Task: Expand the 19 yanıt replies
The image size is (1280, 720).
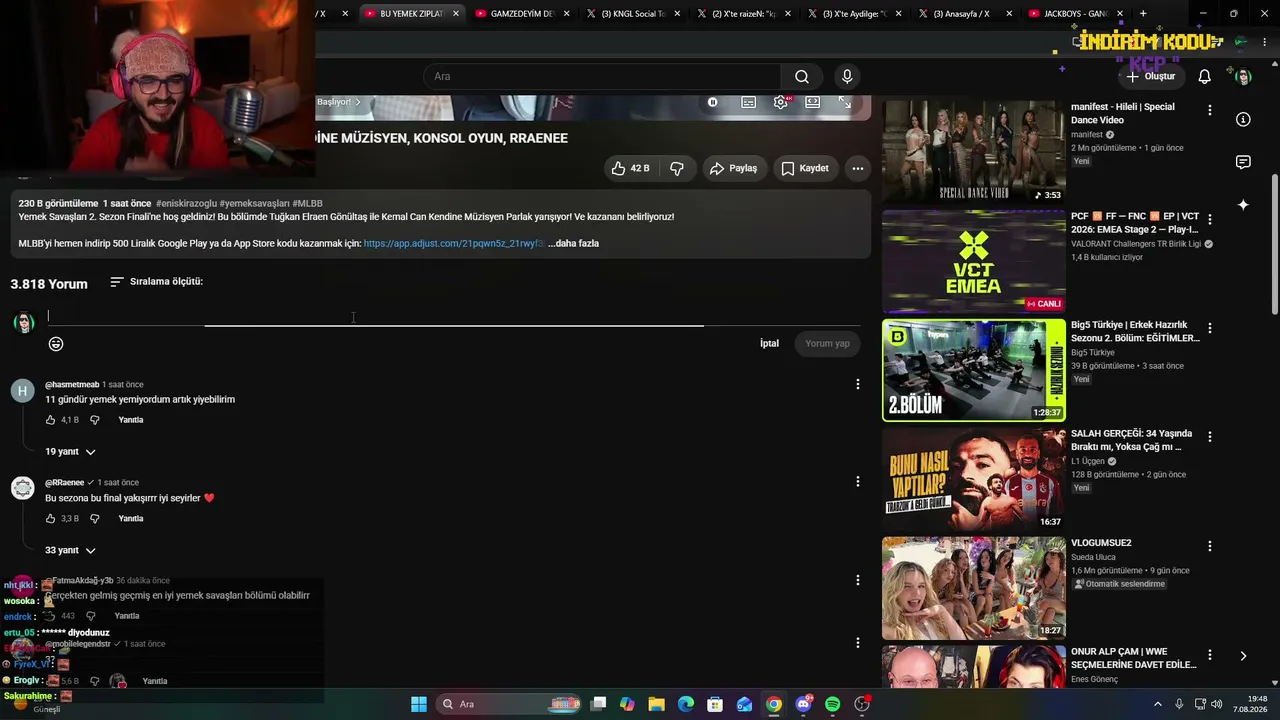Action: [x=70, y=452]
